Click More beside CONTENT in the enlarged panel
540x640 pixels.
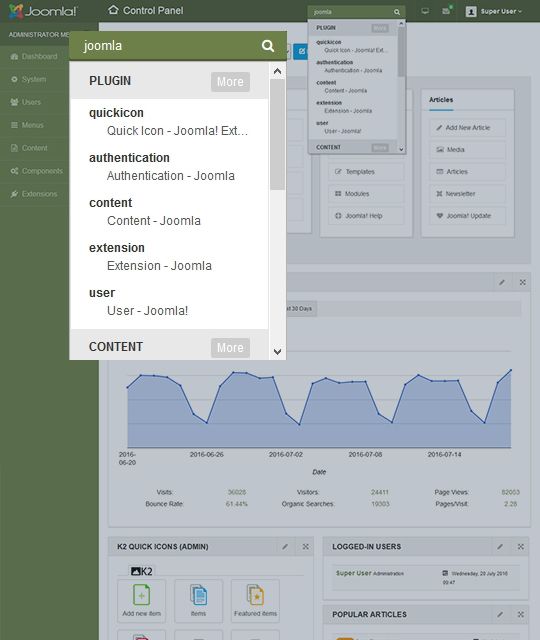(230, 348)
